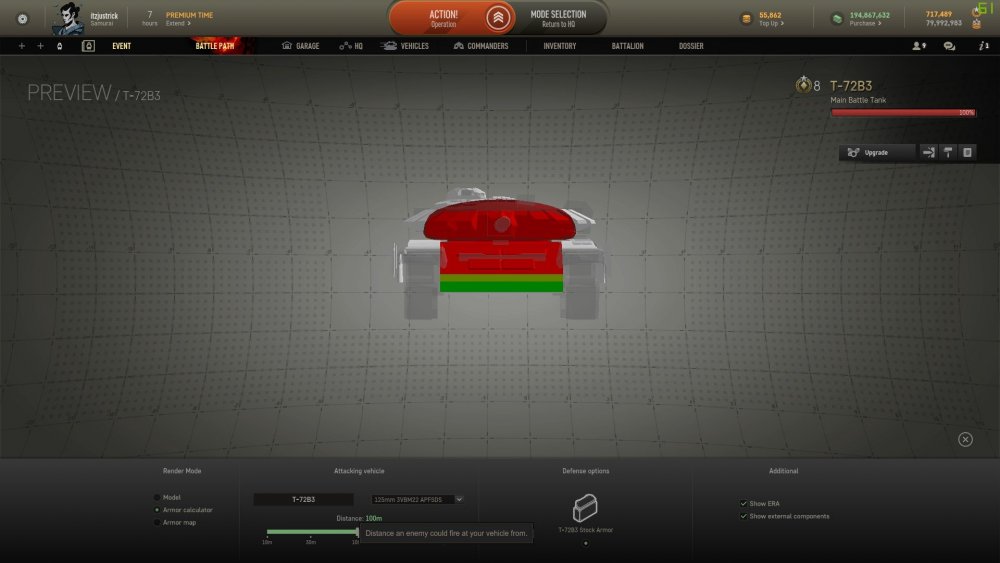This screenshot has height=563, width=1000.
Task: Open the framed icon left of EVENT
Action: [x=88, y=46]
